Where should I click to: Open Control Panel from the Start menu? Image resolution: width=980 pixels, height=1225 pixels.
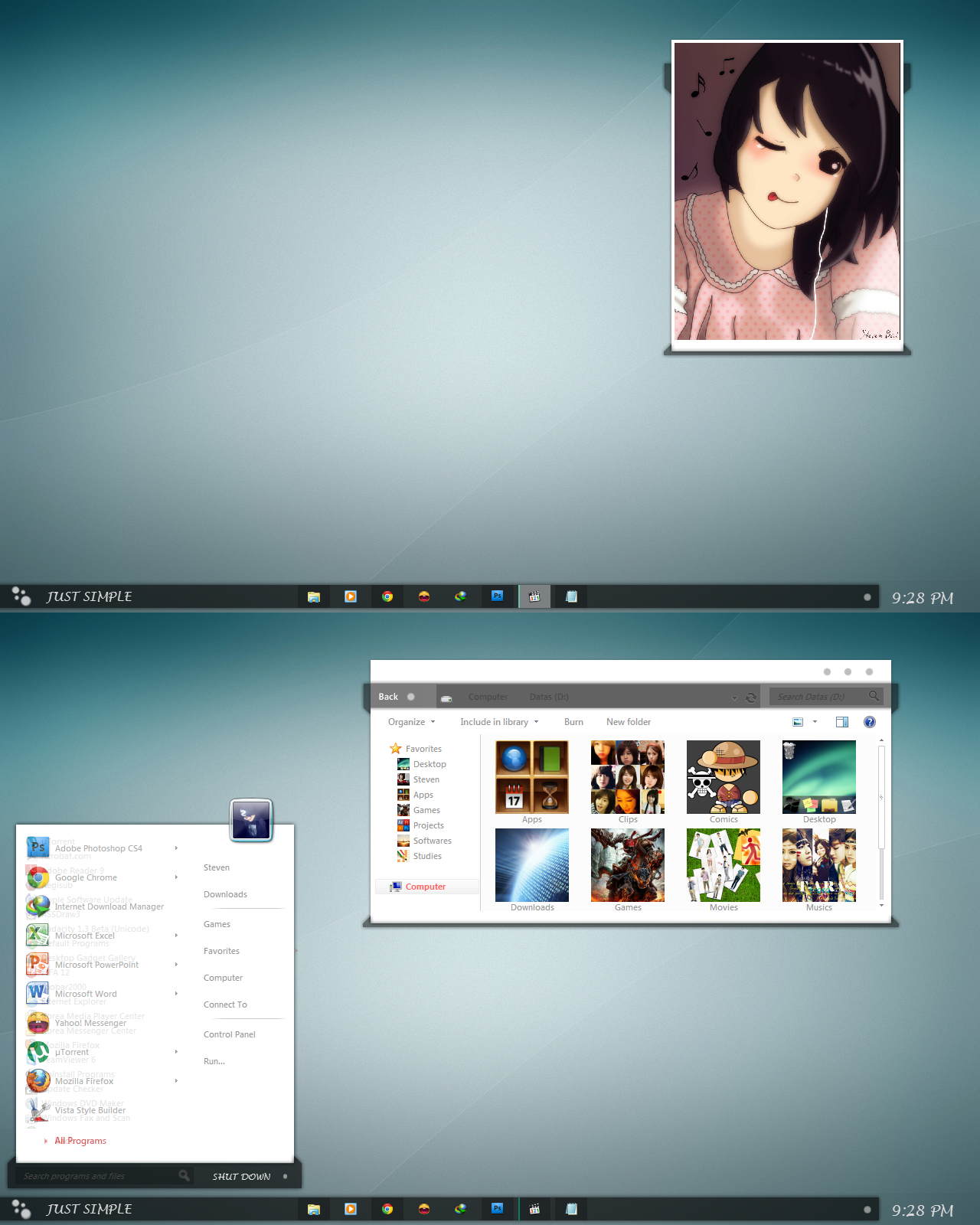click(230, 1034)
